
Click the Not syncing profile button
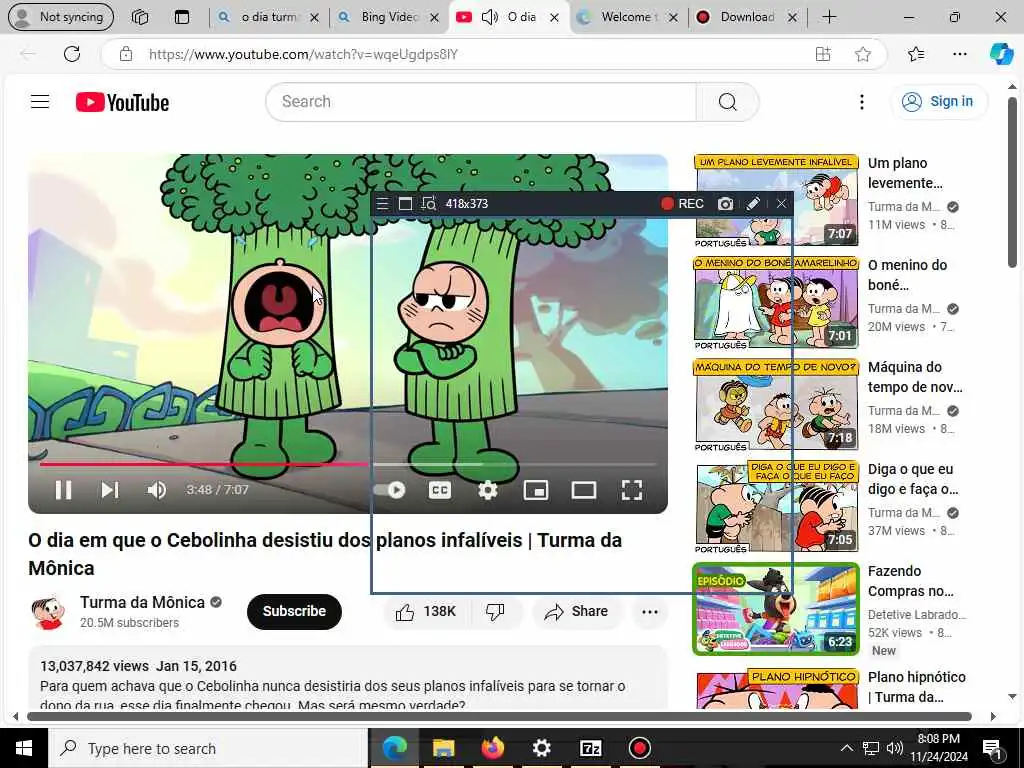pos(61,17)
